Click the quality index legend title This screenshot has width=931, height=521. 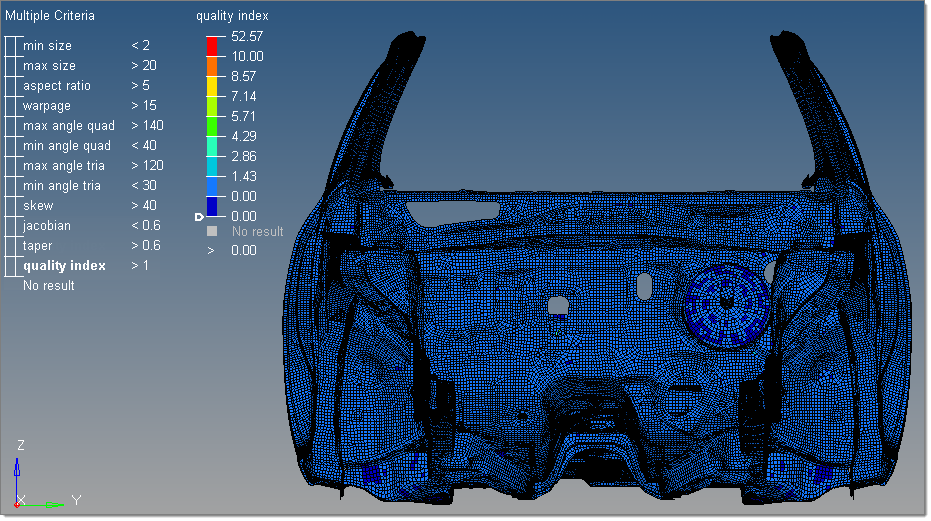tap(232, 16)
